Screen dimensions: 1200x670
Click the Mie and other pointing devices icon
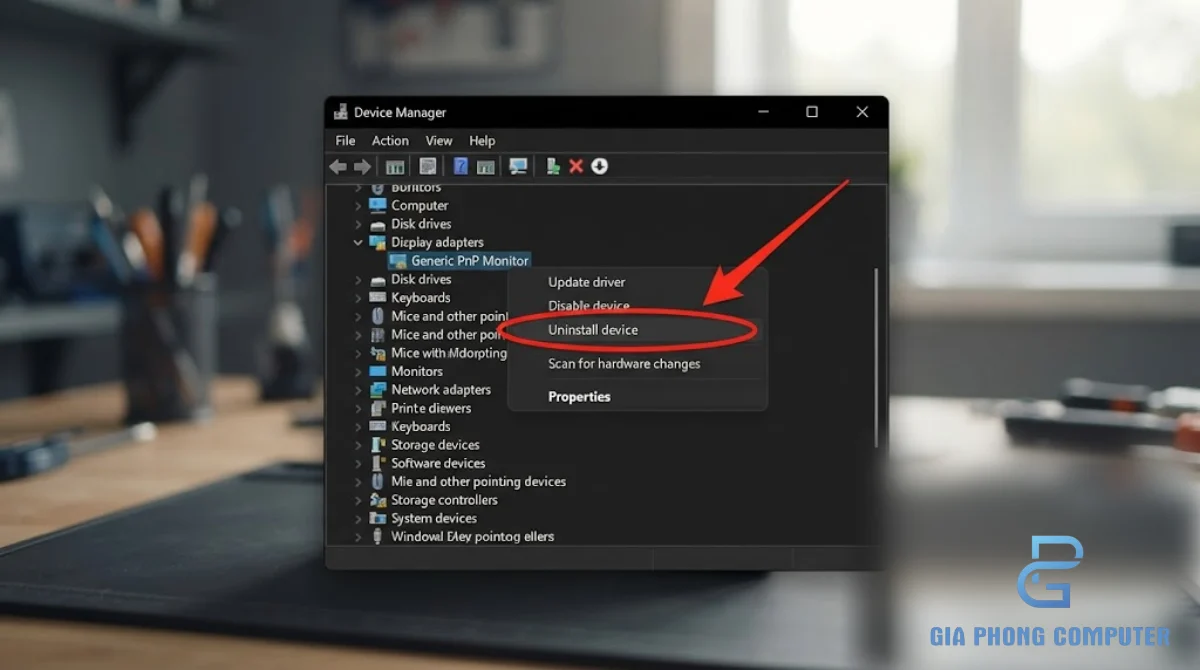pyautogui.click(x=378, y=481)
